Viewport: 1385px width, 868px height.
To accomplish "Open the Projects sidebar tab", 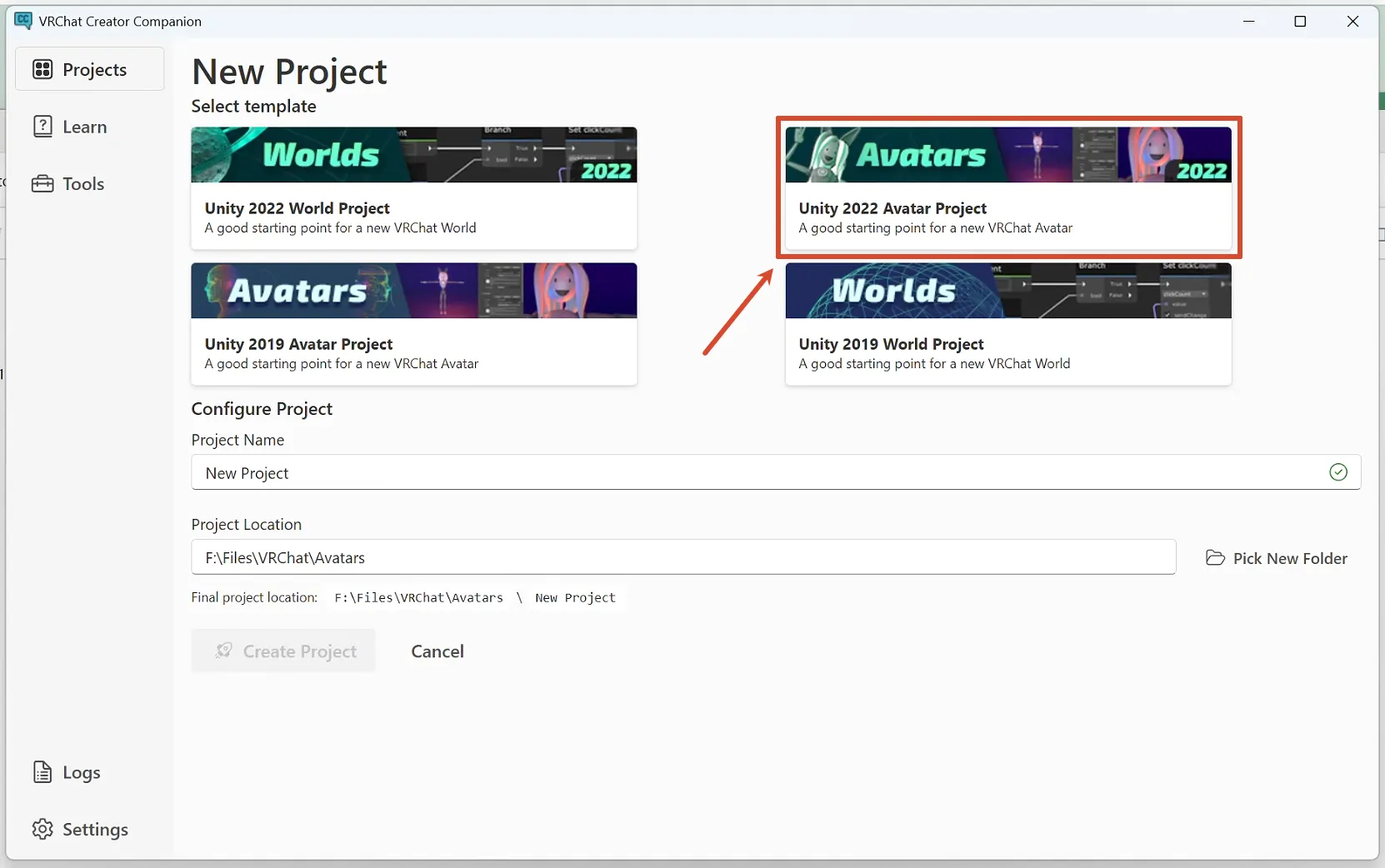I will click(90, 69).
